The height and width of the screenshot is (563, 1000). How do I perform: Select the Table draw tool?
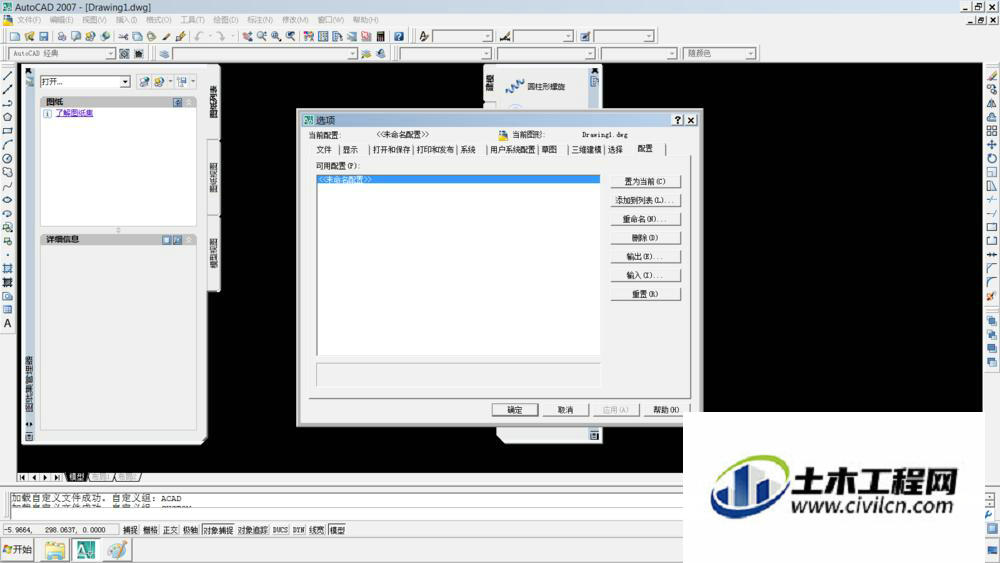(x=8, y=310)
